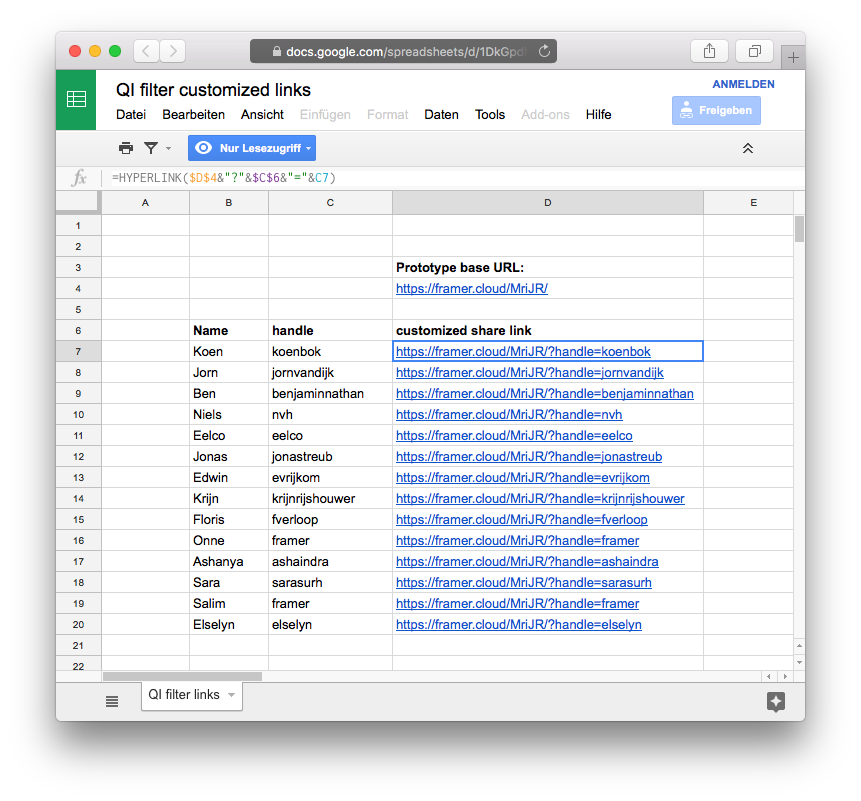This screenshot has width=861, height=801.
Task: Collapse the menus with the double chevron
Action: [747, 148]
